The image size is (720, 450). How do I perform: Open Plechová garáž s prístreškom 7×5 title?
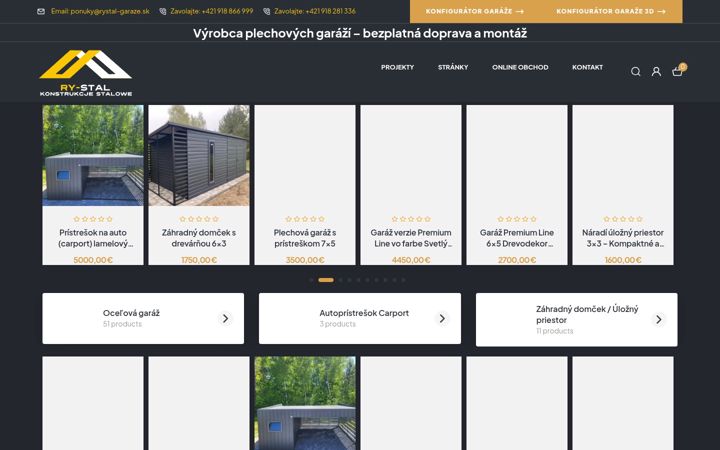(x=305, y=238)
